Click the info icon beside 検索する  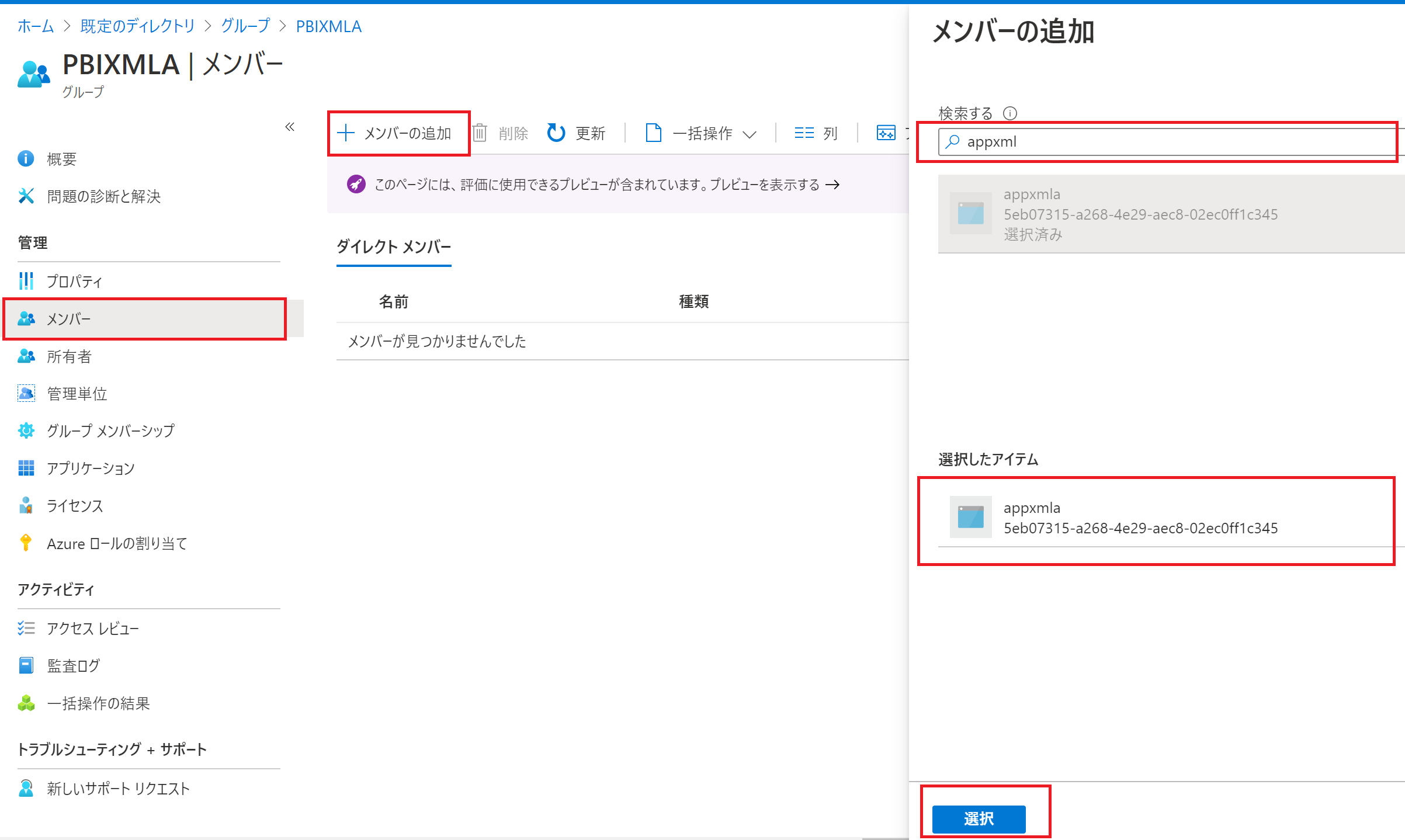tap(1010, 113)
